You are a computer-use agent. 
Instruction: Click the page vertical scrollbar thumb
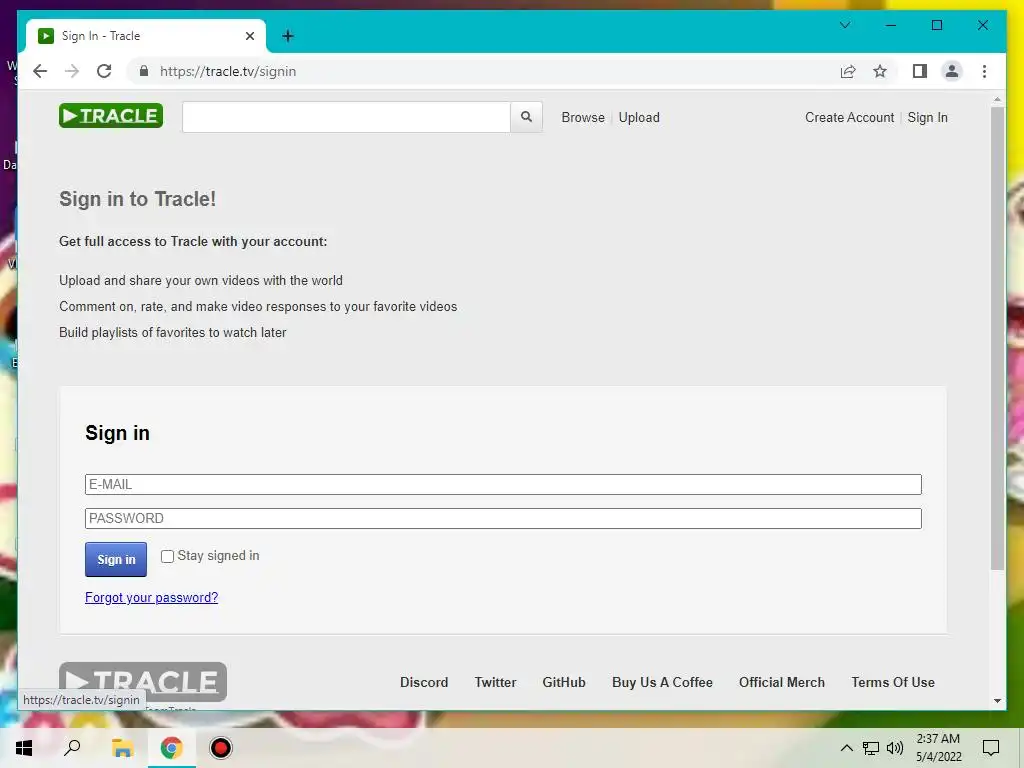point(997,338)
